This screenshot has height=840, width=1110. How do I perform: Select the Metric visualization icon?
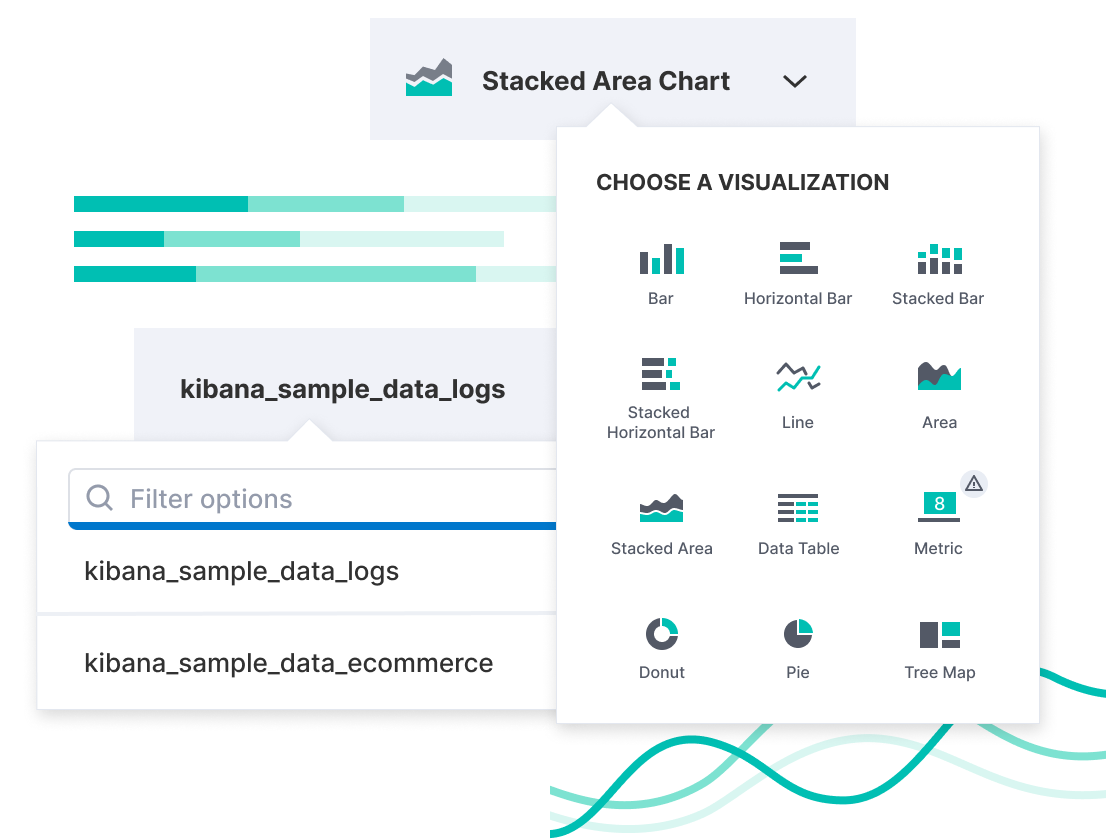tap(939, 507)
